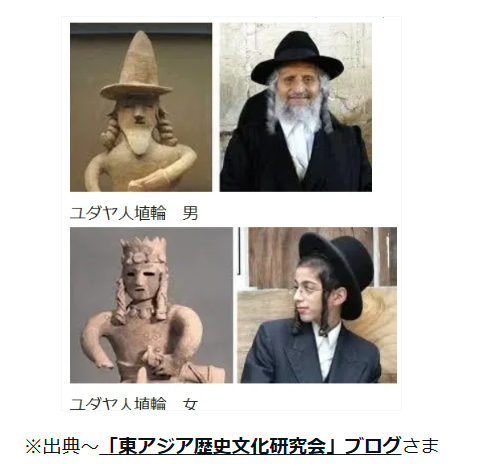Click the haniwa figure with pointed hat image

pyautogui.click(x=141, y=107)
